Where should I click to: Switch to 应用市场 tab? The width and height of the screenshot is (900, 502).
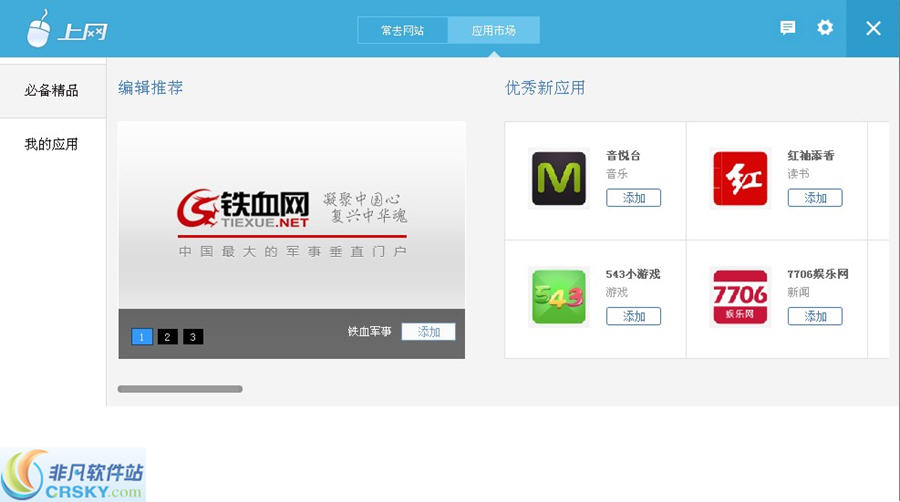[x=494, y=30]
